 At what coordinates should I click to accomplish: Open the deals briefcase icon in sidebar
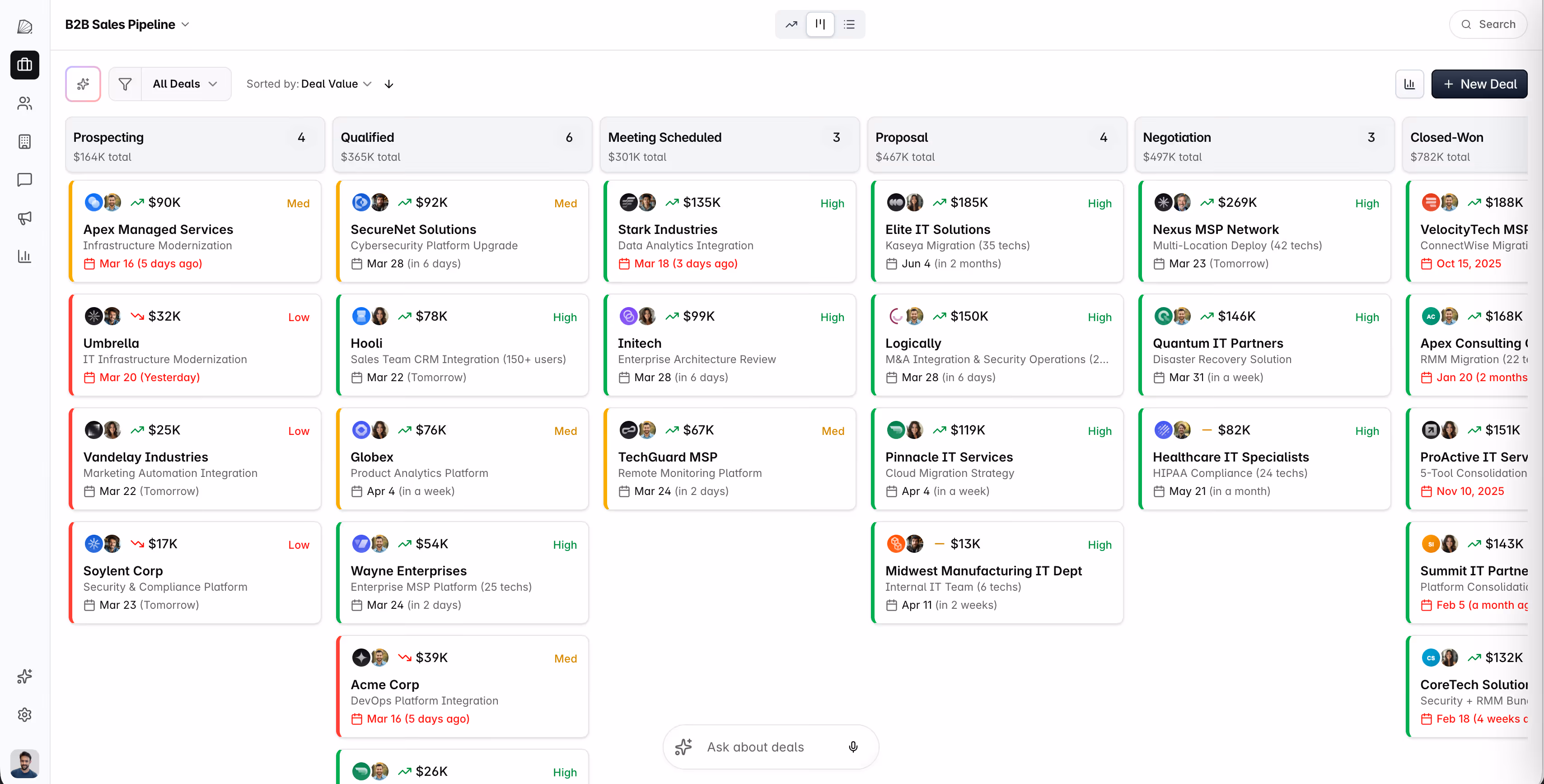point(24,65)
